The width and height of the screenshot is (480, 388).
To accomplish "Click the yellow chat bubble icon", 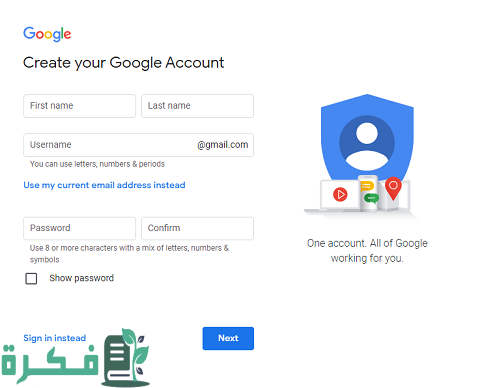I will (x=367, y=186).
